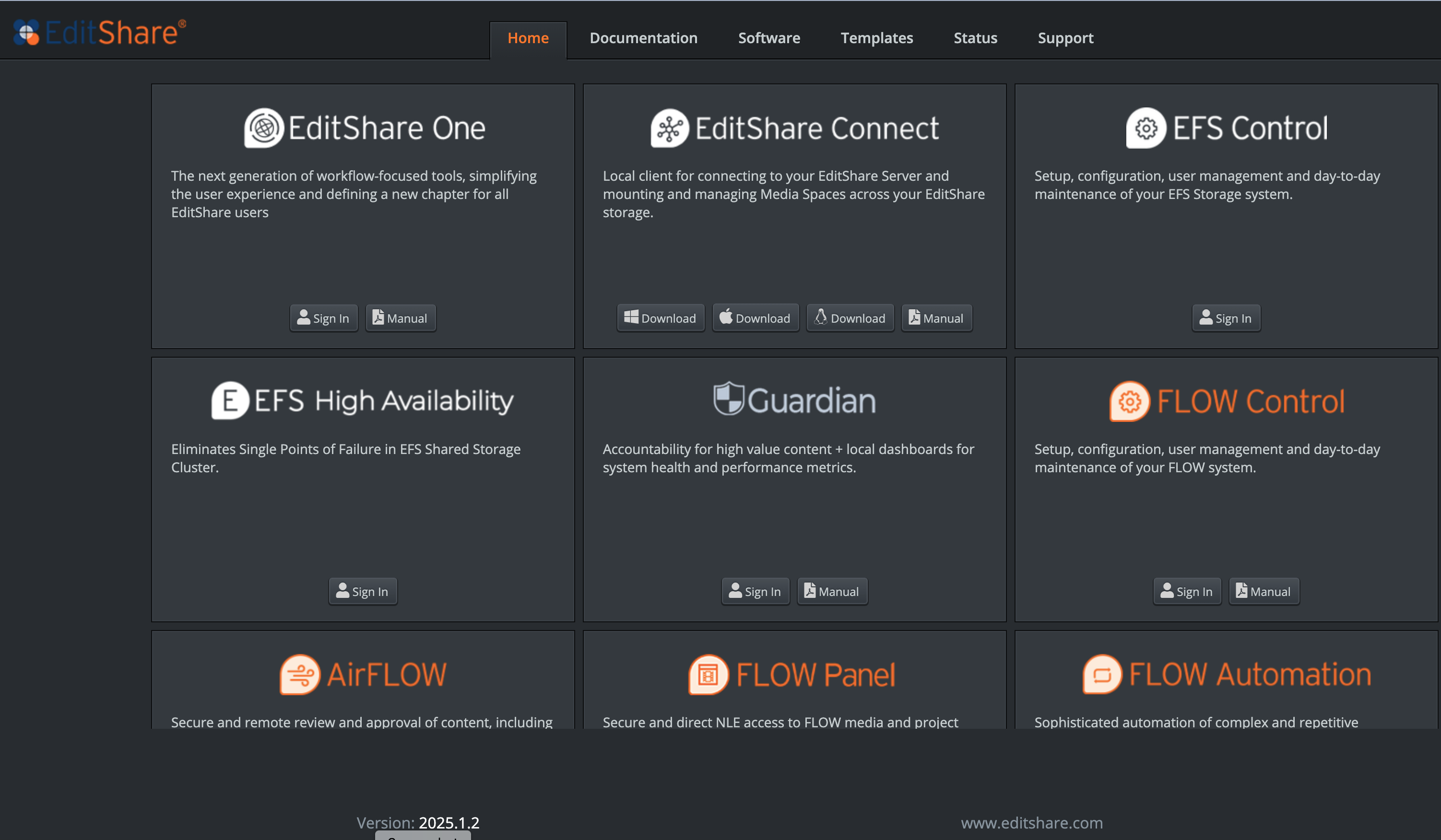Click the EFS High Availability E icon
This screenshot has height=840, width=1441.
click(x=230, y=400)
